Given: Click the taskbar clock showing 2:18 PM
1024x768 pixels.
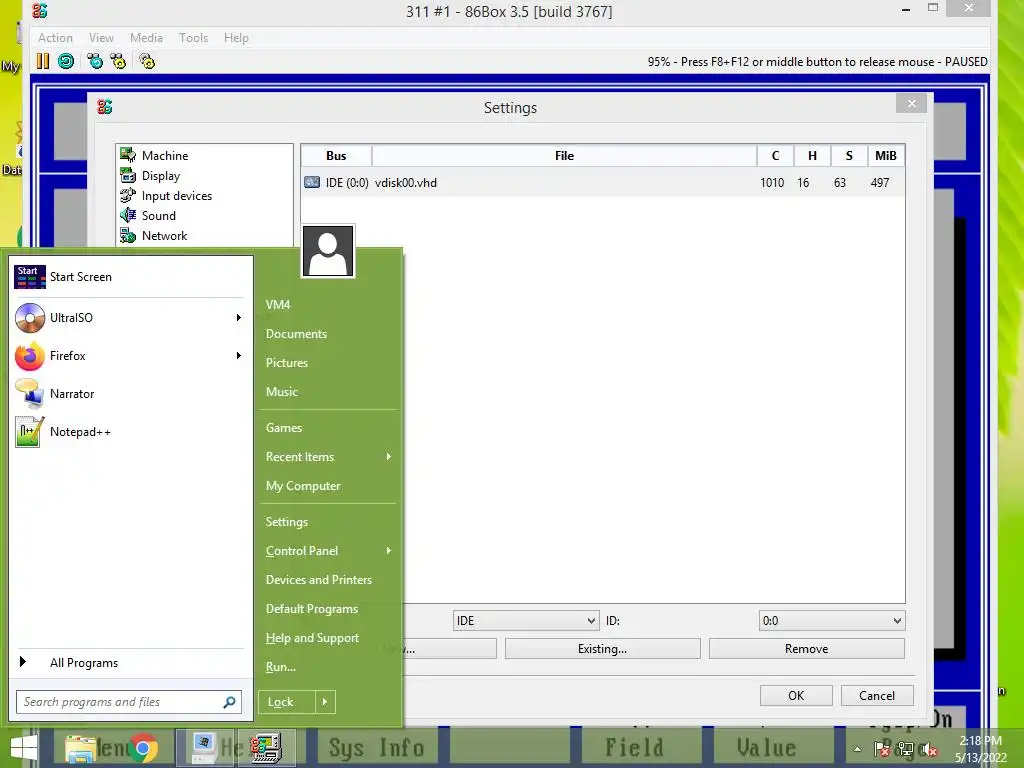Looking at the screenshot, I should point(980,749).
